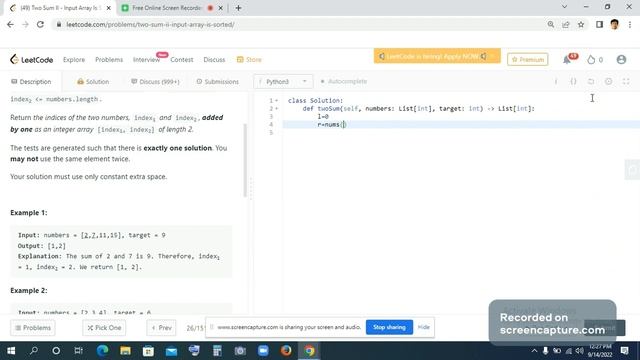Open Windows action center notifications

pyautogui.click(x=624, y=351)
